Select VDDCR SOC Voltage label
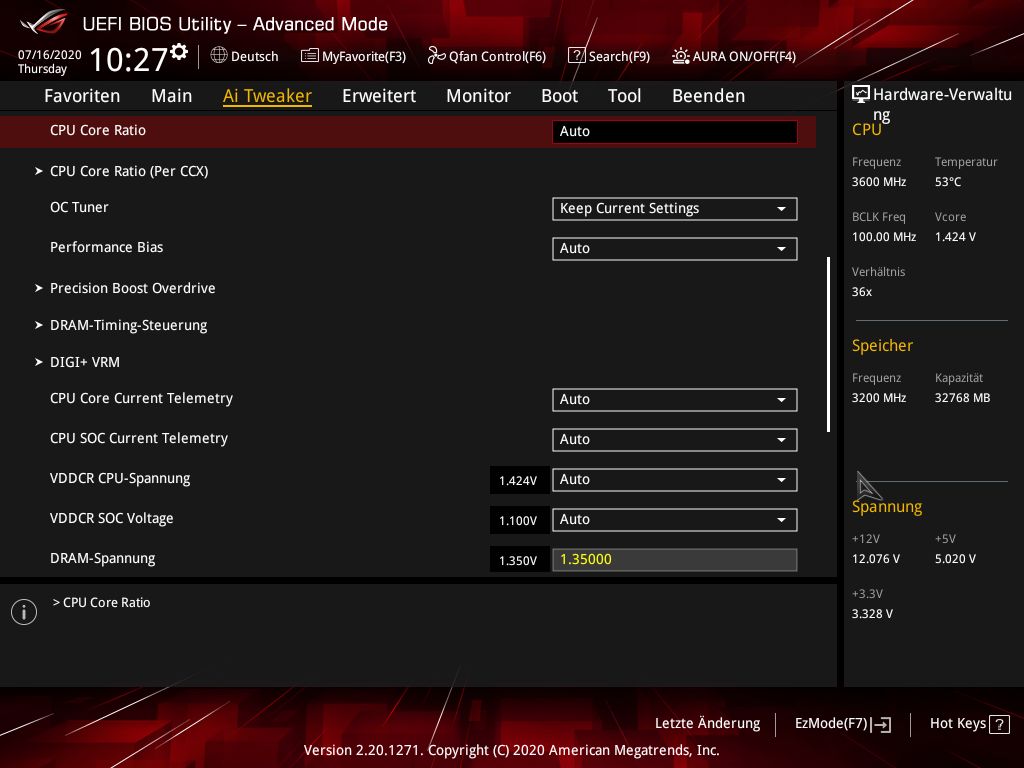Image resolution: width=1024 pixels, height=768 pixels. click(112, 518)
